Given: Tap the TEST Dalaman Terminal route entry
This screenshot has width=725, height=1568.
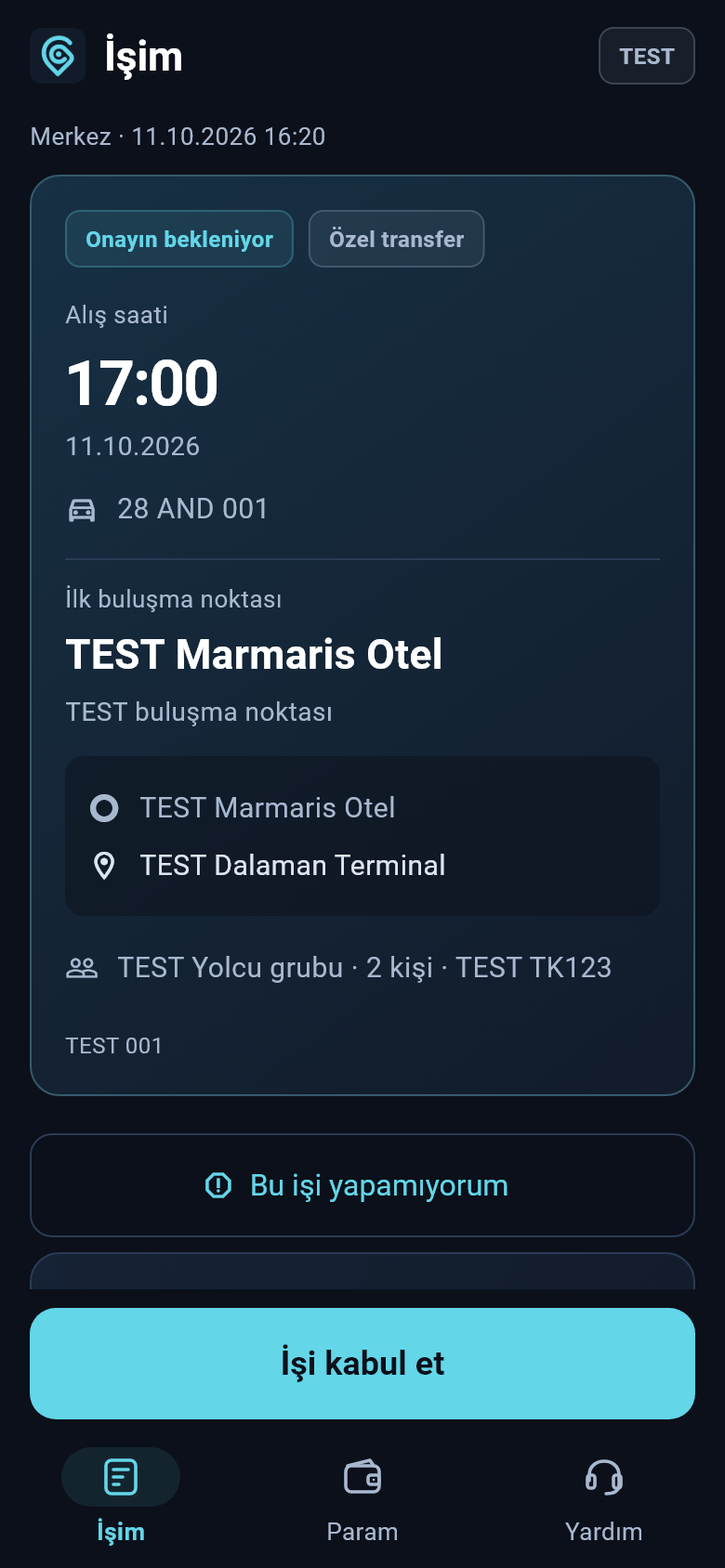Looking at the screenshot, I should pos(293,866).
